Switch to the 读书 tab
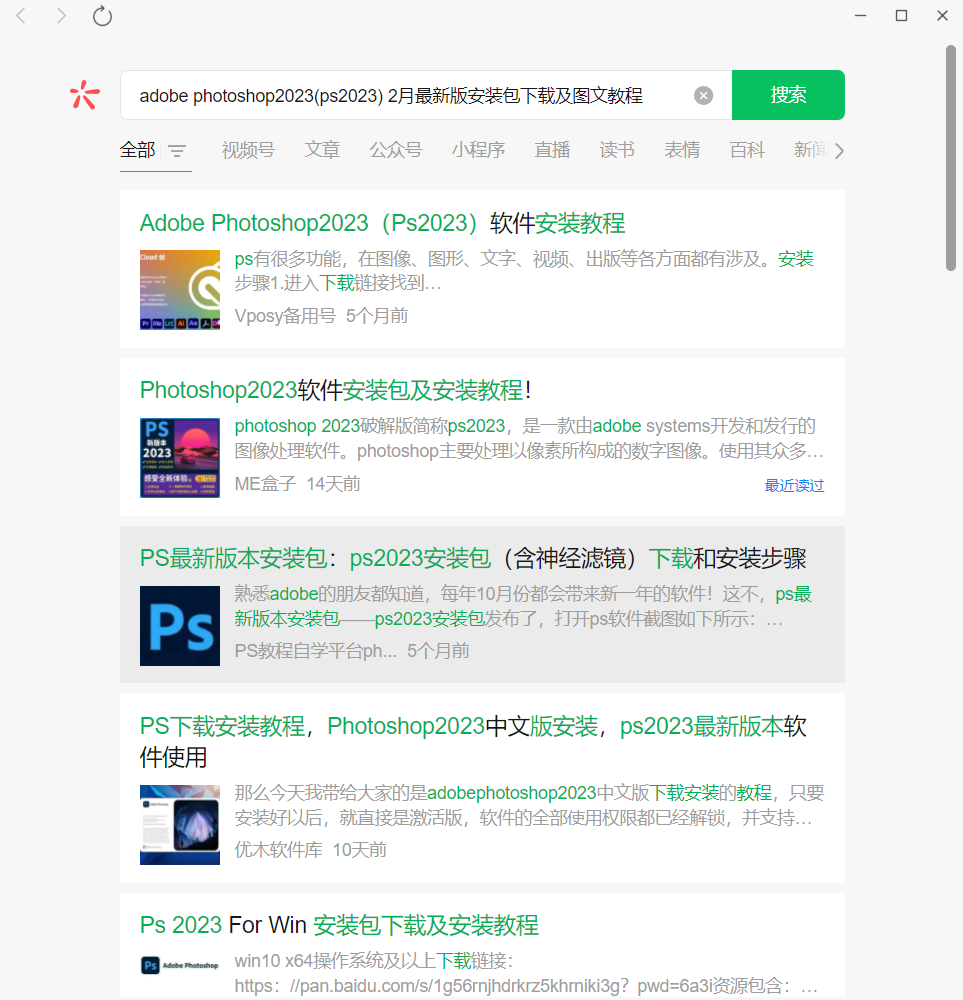963x1000 pixels. pos(617,151)
